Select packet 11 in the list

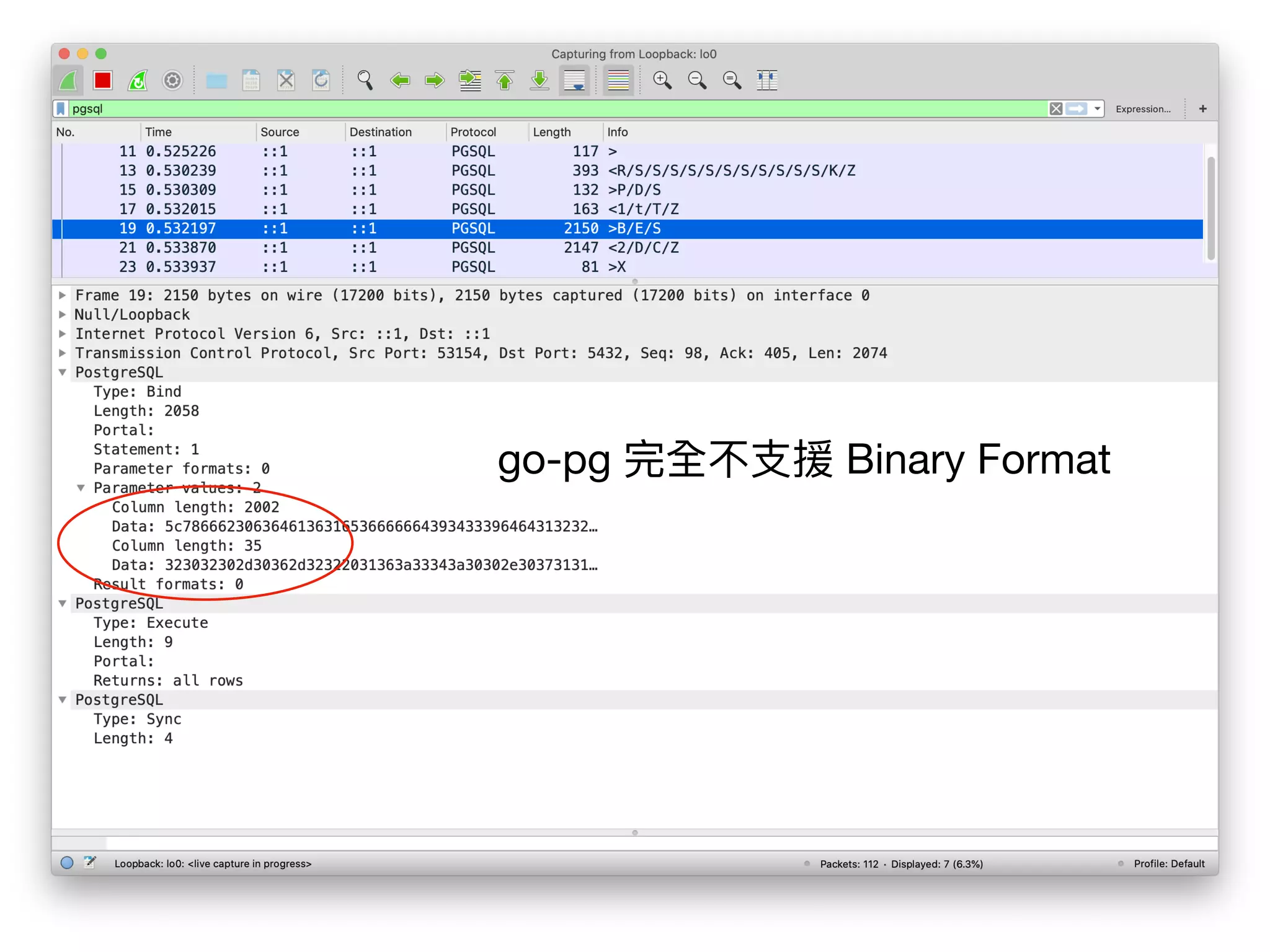pos(628,152)
